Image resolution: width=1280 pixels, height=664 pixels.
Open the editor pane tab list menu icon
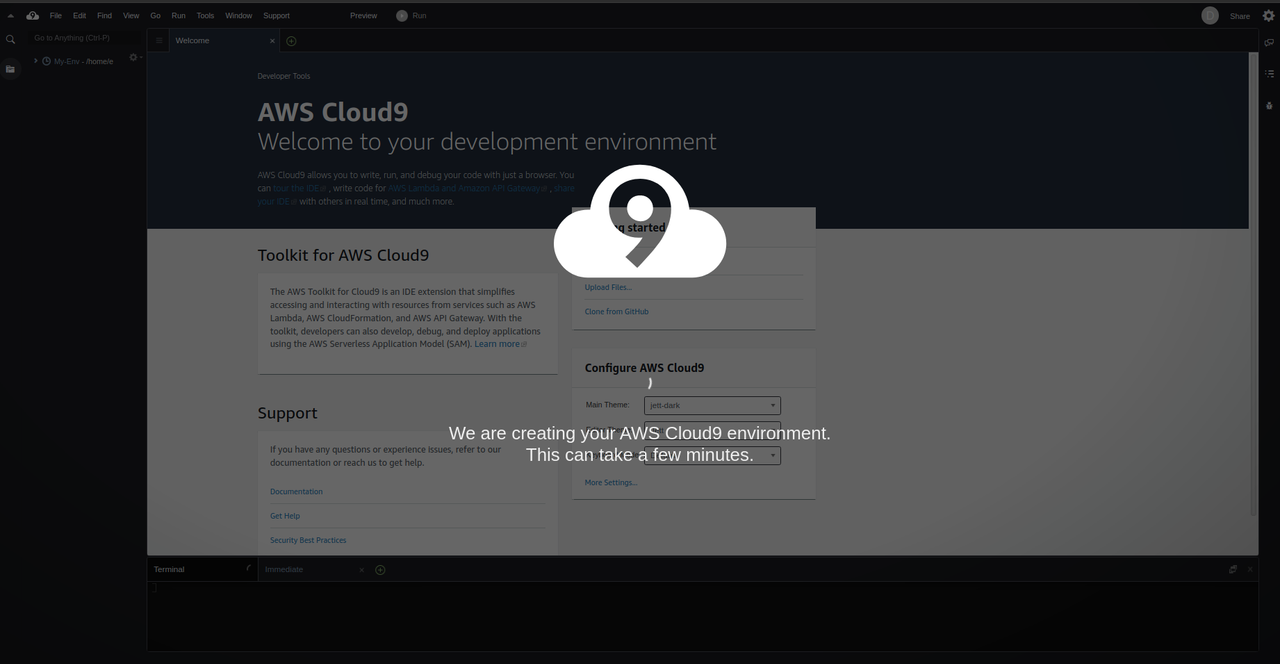[159, 41]
